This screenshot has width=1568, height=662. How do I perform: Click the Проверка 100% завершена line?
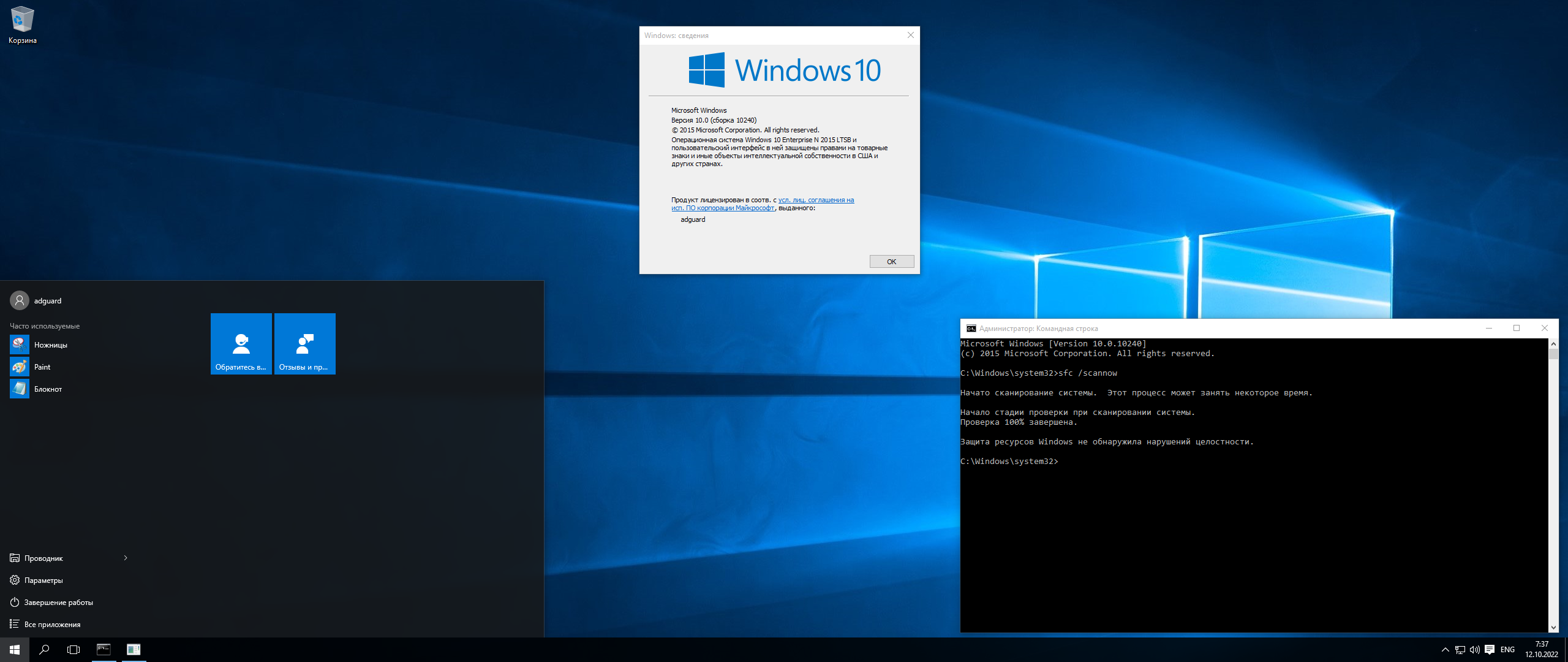coord(1019,422)
